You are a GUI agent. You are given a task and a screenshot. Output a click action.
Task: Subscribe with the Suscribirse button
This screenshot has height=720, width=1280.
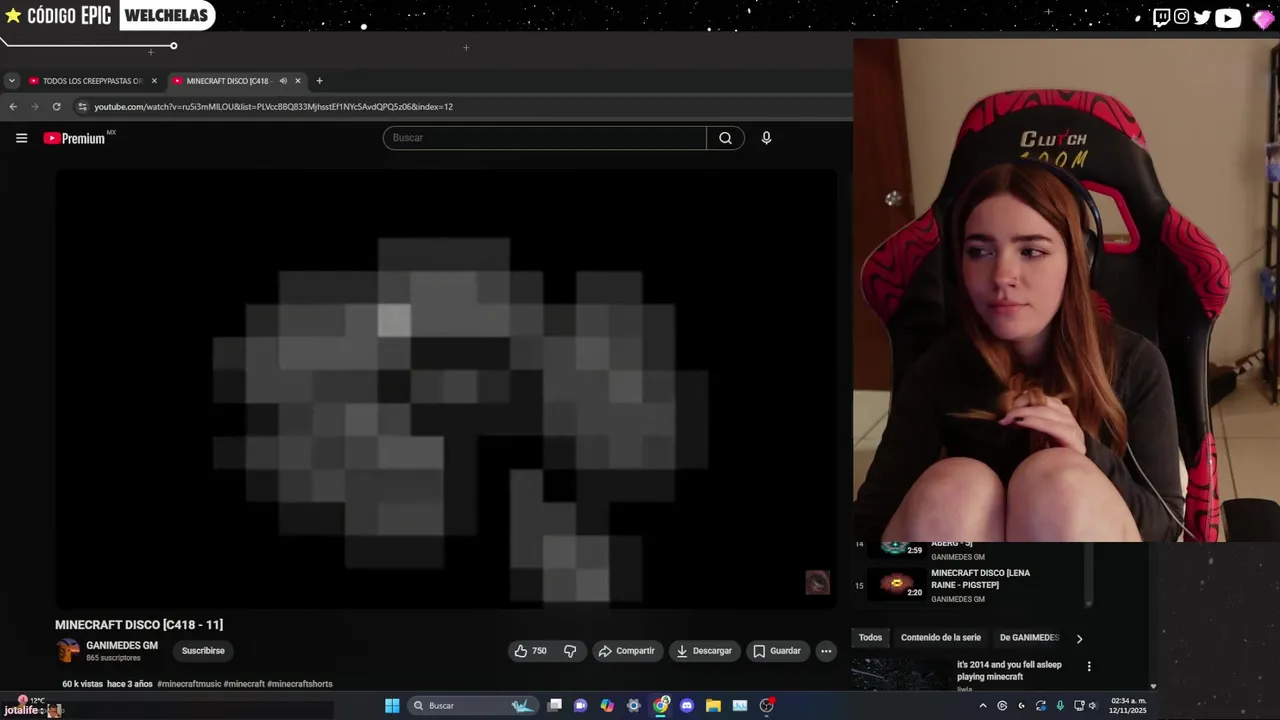click(203, 651)
